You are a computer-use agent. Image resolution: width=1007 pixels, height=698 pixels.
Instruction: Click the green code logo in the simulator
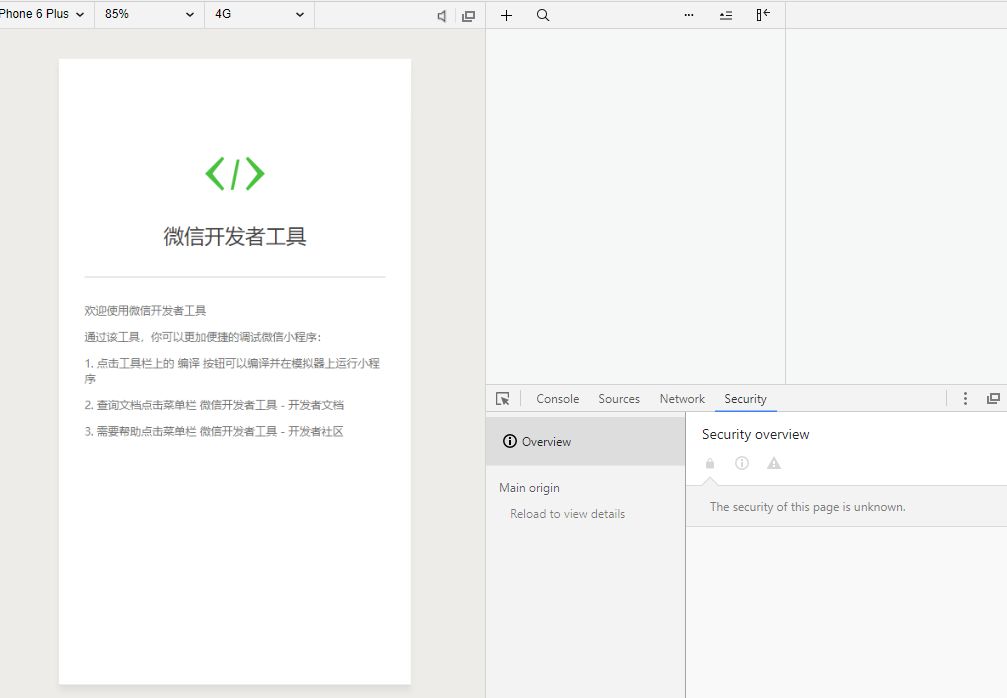[x=234, y=173]
